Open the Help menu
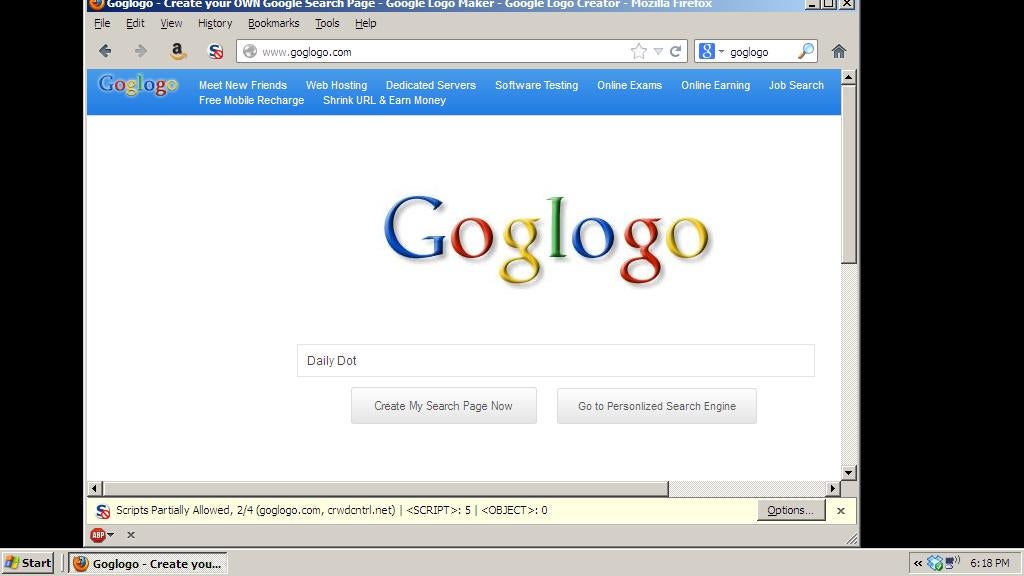The image size is (1024, 576). point(366,24)
